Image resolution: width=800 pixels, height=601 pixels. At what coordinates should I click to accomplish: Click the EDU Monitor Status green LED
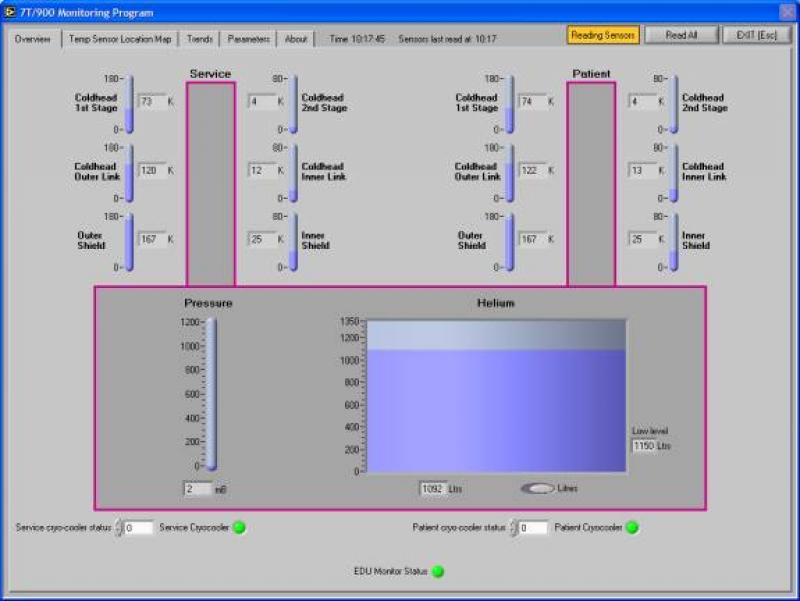pos(438,571)
